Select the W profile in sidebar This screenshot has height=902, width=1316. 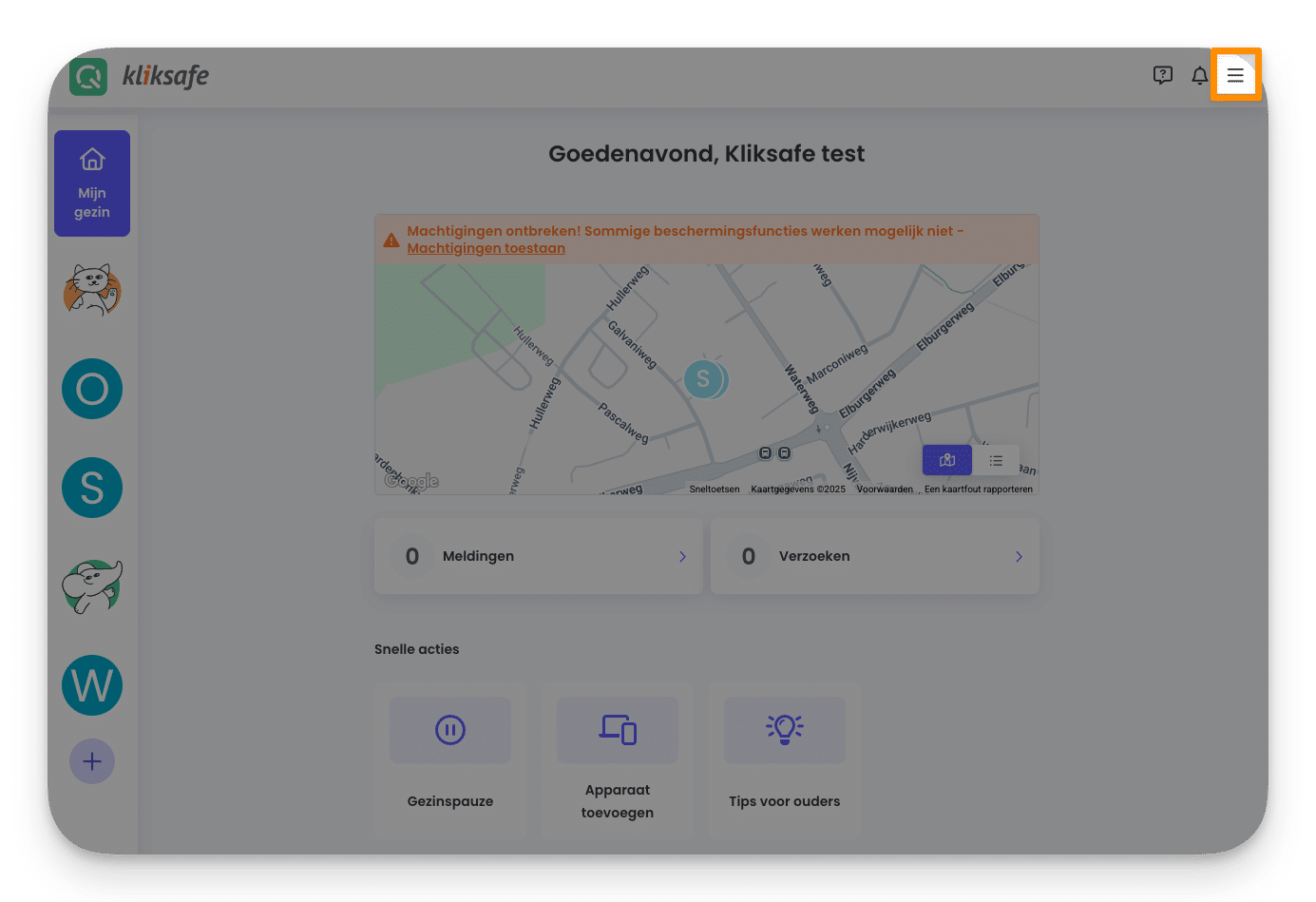click(92, 685)
